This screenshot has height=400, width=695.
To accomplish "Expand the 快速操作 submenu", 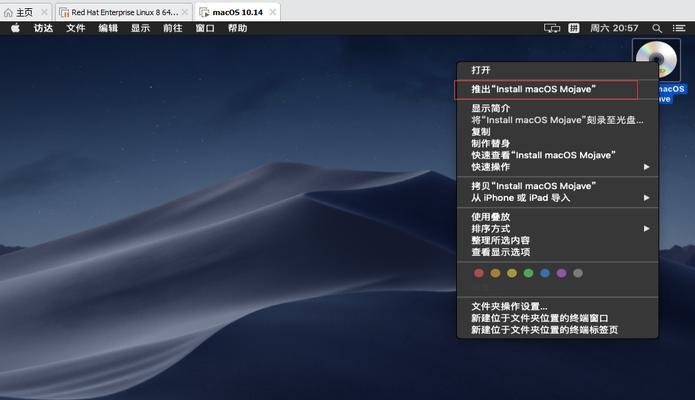I will click(558, 167).
